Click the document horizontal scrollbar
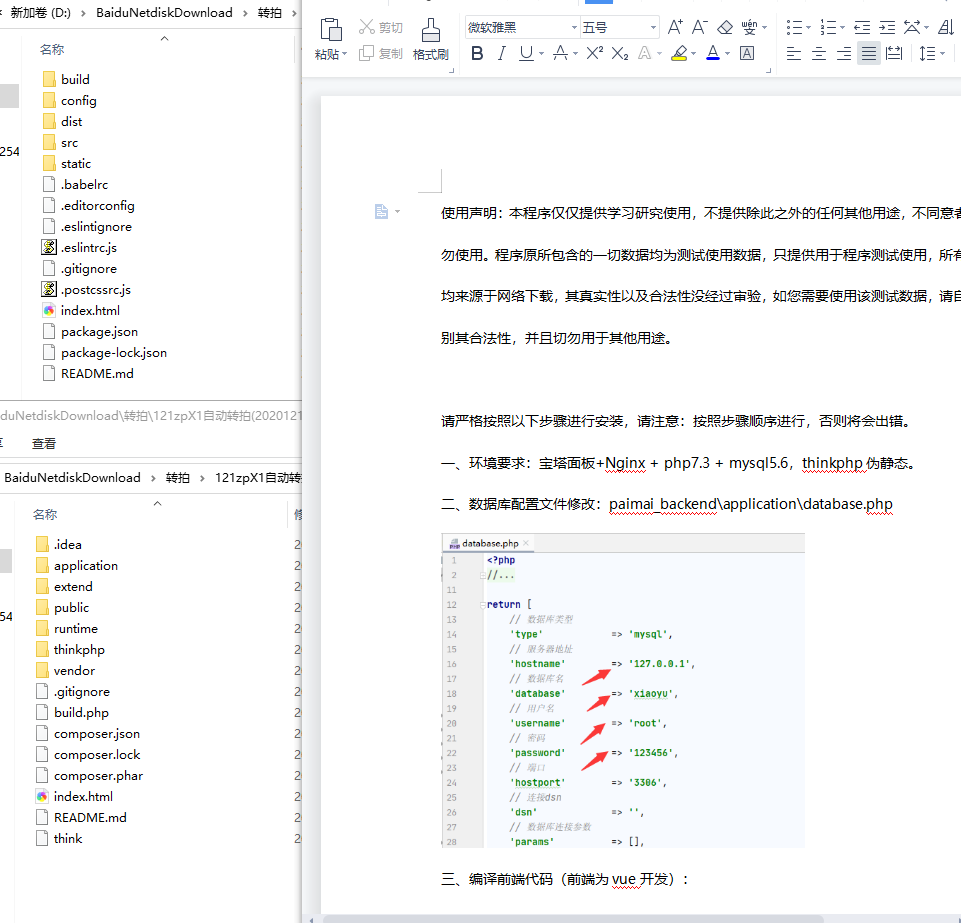Viewport: 961px width, 923px height. (x=573, y=919)
